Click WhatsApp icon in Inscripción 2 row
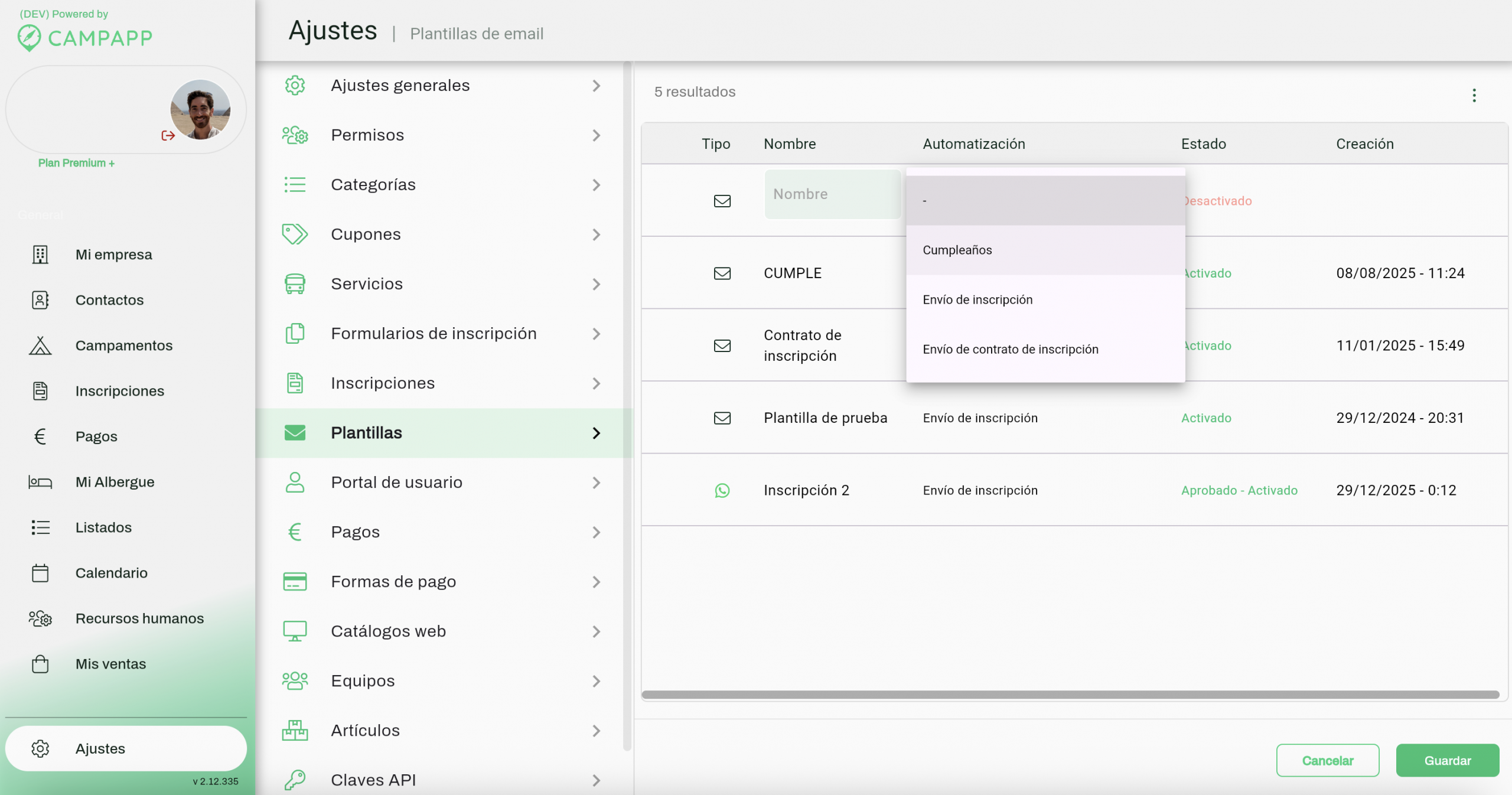Image resolution: width=1512 pixels, height=795 pixels. coord(722,490)
